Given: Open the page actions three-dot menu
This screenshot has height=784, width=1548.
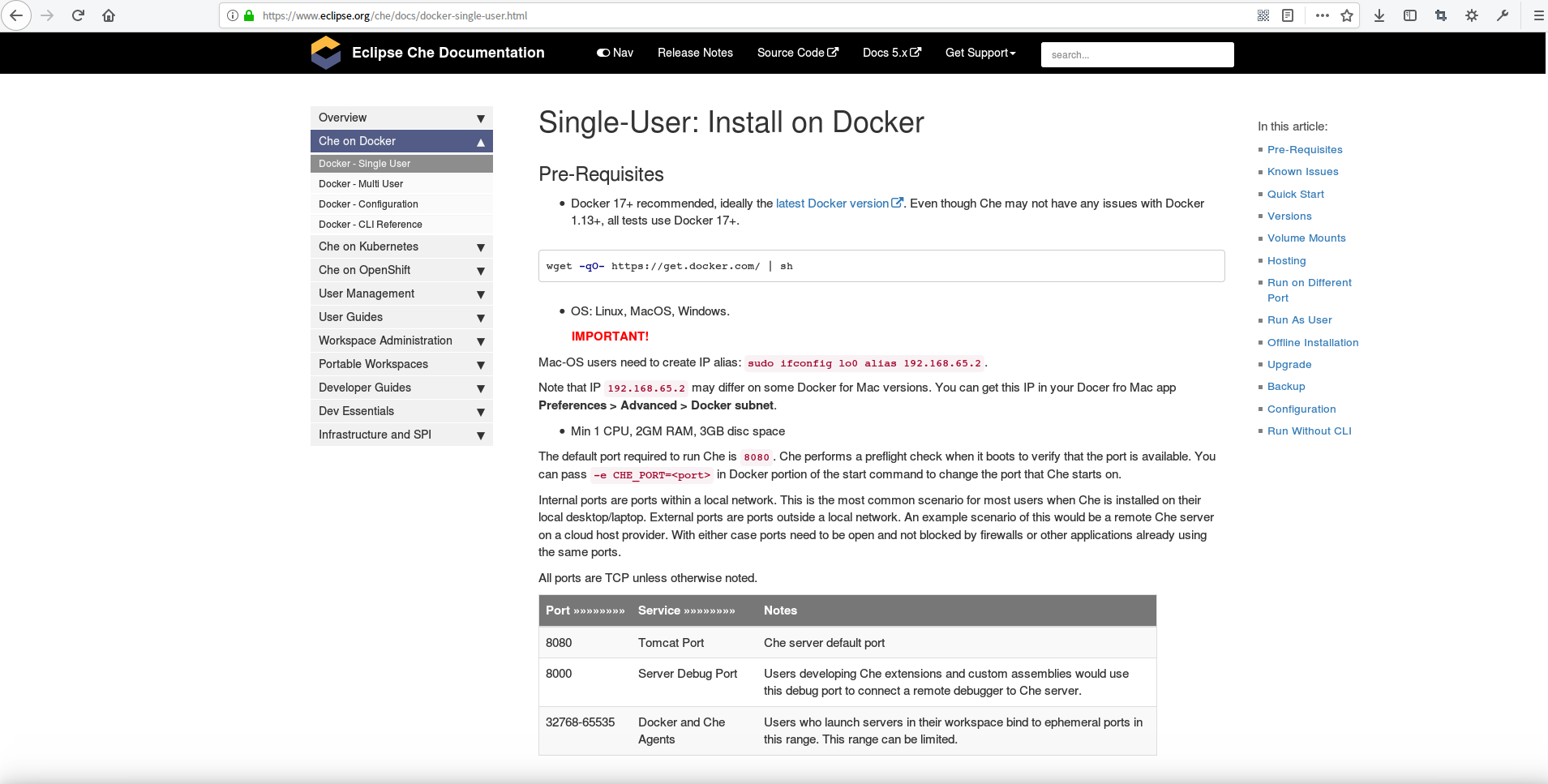Looking at the screenshot, I should [1323, 15].
